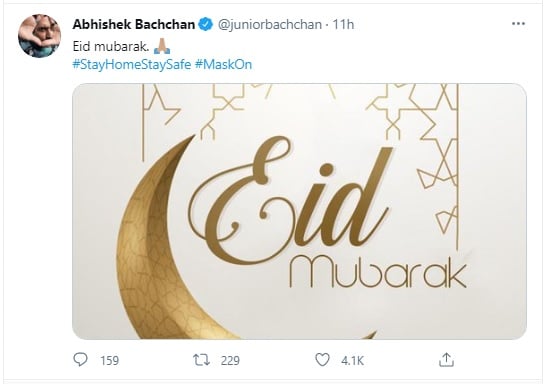The height and width of the screenshot is (384, 547).
Task: Click the 'Mubarak' lettering in image
Action: pyautogui.click(x=378, y=272)
